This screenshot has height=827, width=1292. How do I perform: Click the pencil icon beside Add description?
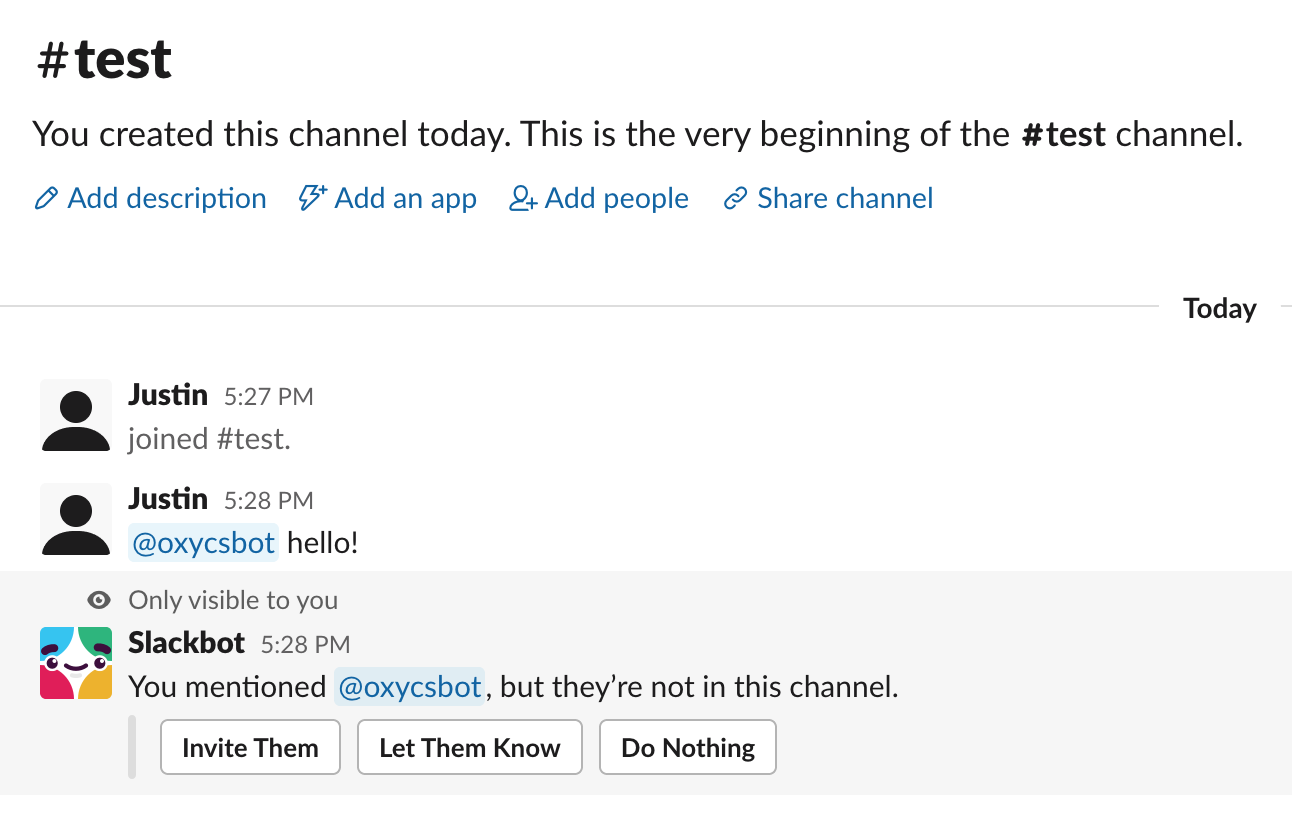pyautogui.click(x=46, y=199)
